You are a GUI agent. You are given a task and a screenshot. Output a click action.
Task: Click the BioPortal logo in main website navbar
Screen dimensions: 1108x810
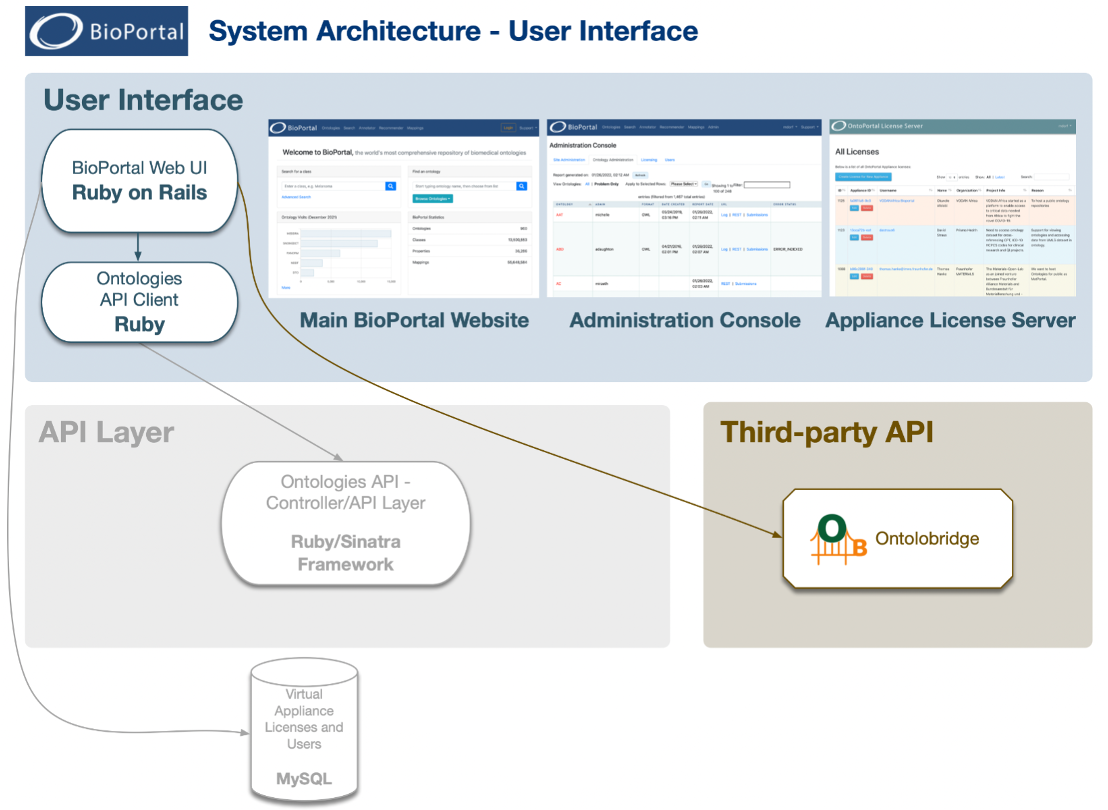coord(294,127)
